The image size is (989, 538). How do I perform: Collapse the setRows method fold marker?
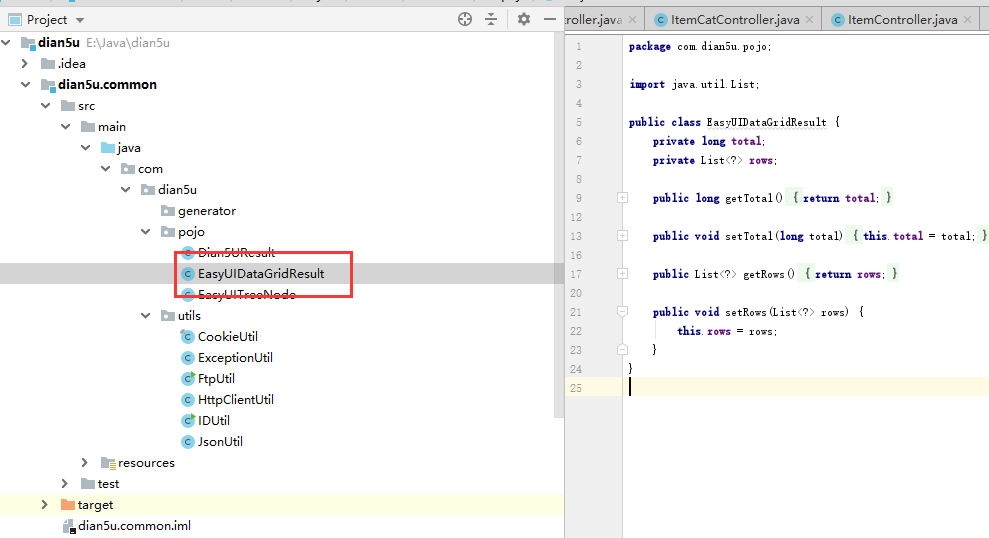click(622, 312)
